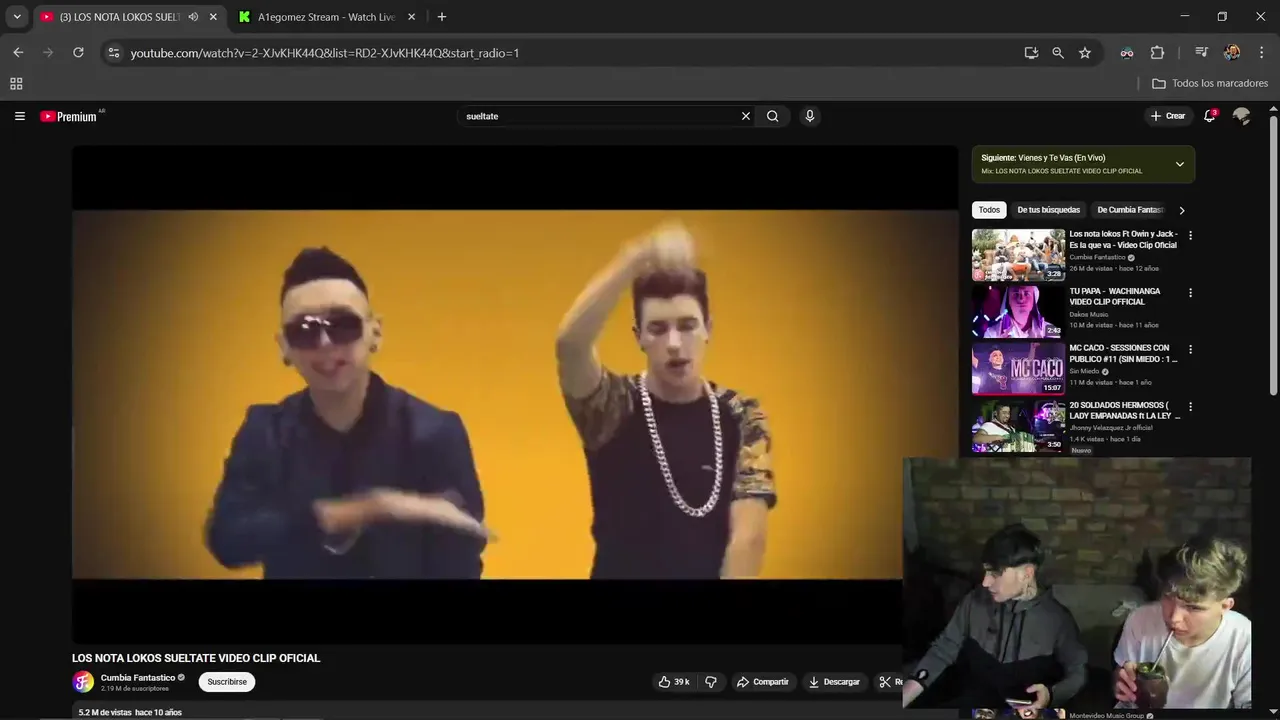The width and height of the screenshot is (1280, 720).
Task: Switch to the LOS NOTA LOKOS tab
Action: click(x=118, y=17)
